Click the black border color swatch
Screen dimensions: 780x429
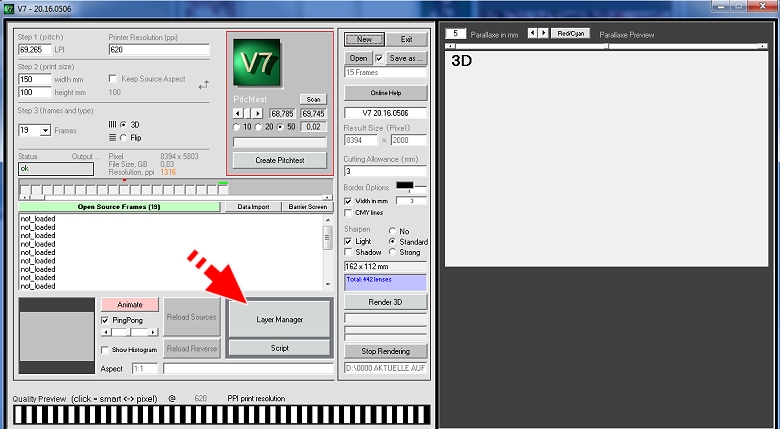tap(404, 185)
